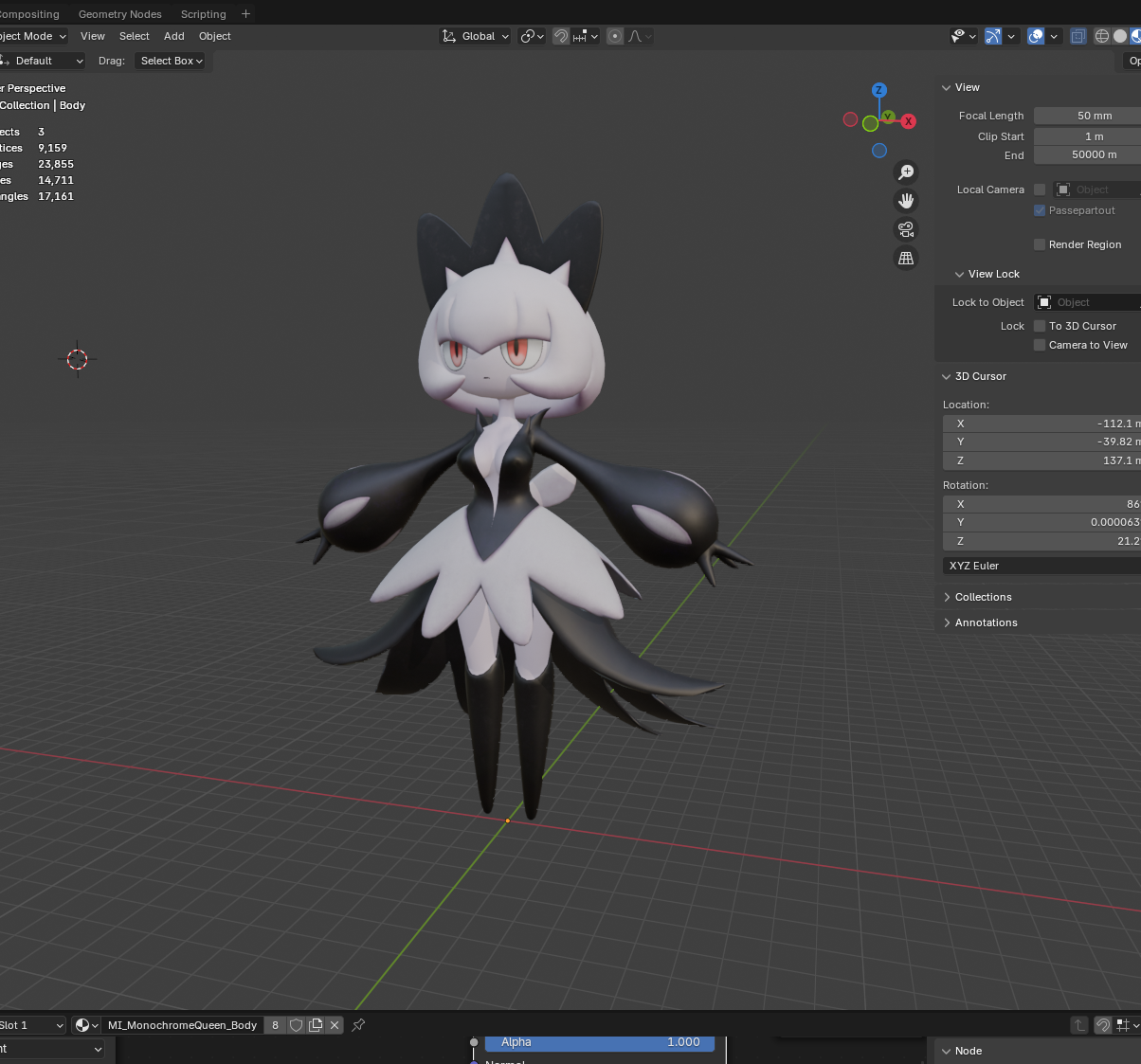Screen dimensions: 1141x1064
Task: Add a new workspace with plus button
Action: [x=246, y=13]
